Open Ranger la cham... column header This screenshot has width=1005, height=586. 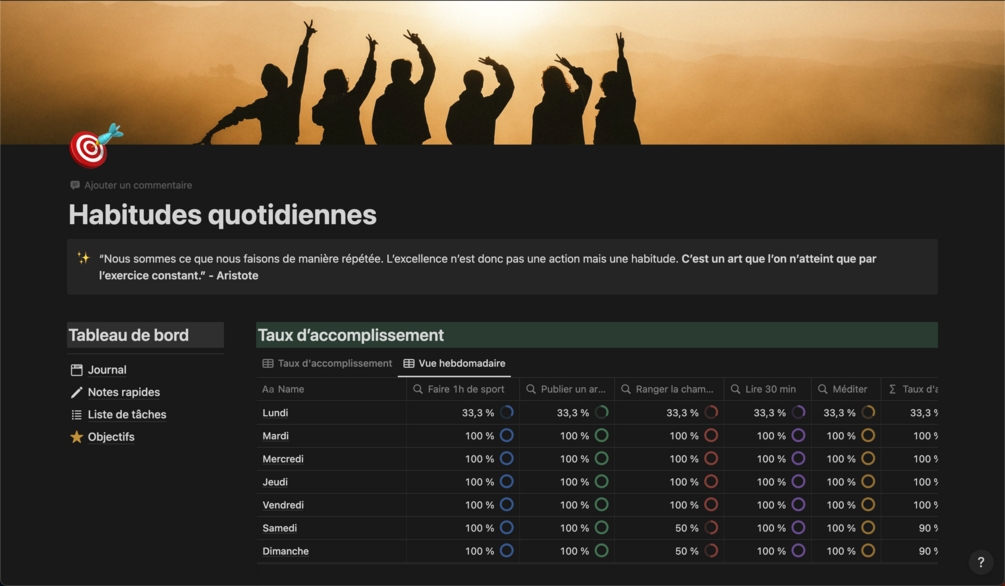pyautogui.click(x=669, y=389)
